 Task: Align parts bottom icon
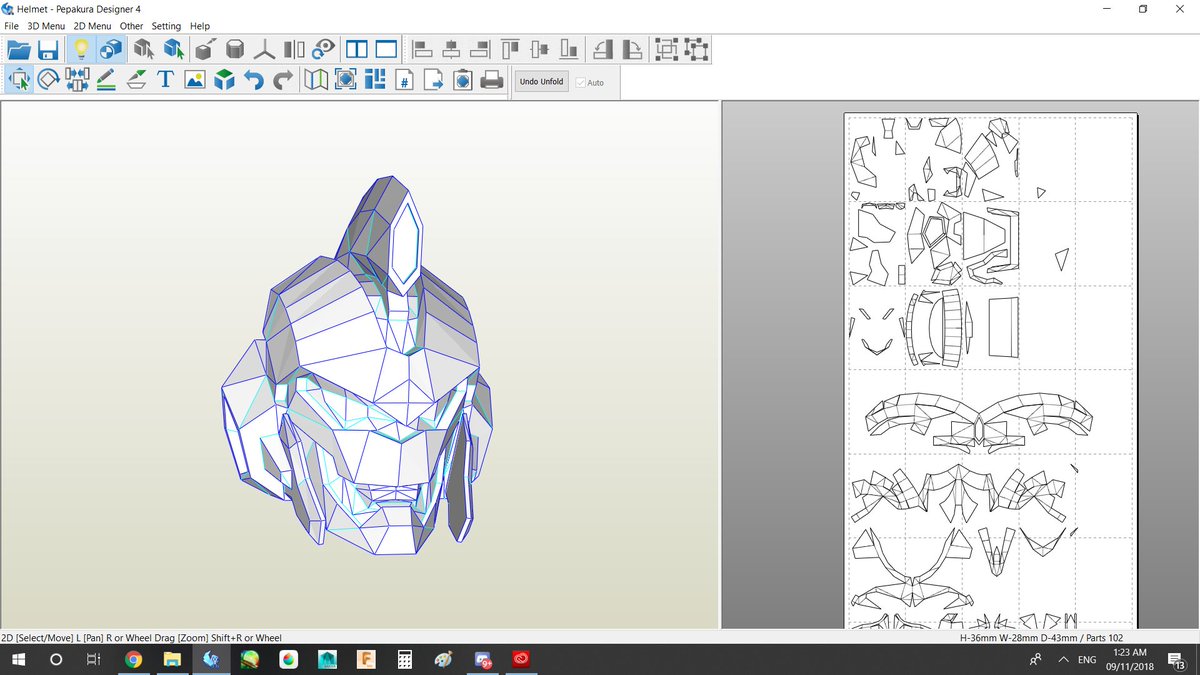tap(570, 49)
